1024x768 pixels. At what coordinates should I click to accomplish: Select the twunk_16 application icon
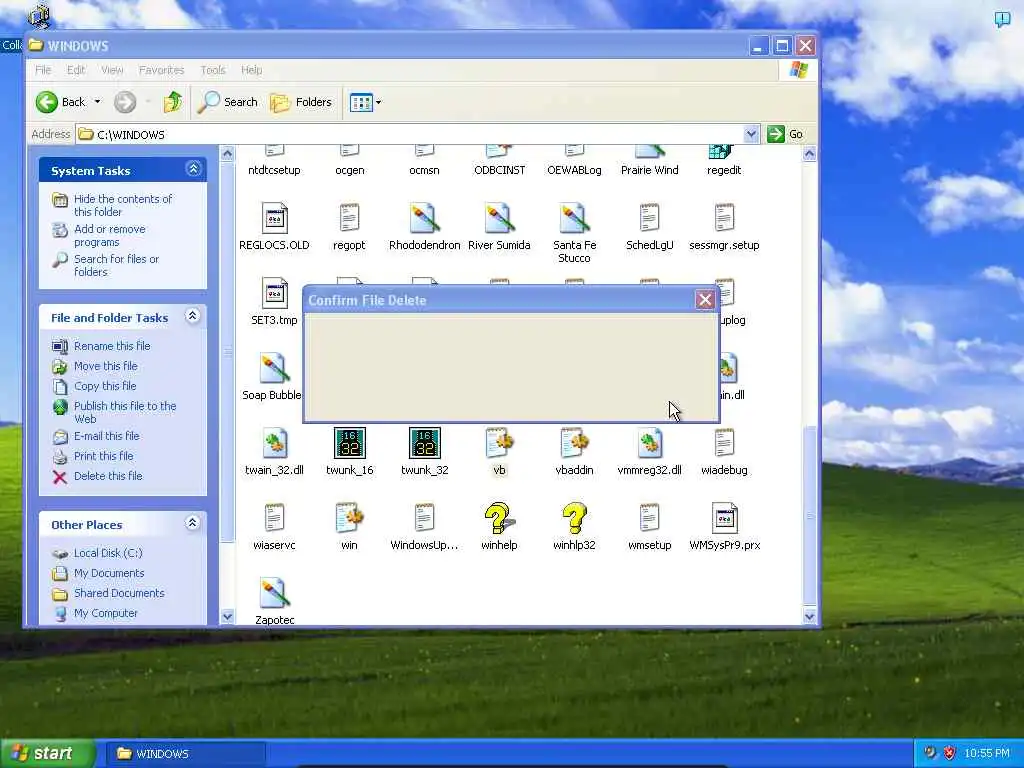(349, 443)
